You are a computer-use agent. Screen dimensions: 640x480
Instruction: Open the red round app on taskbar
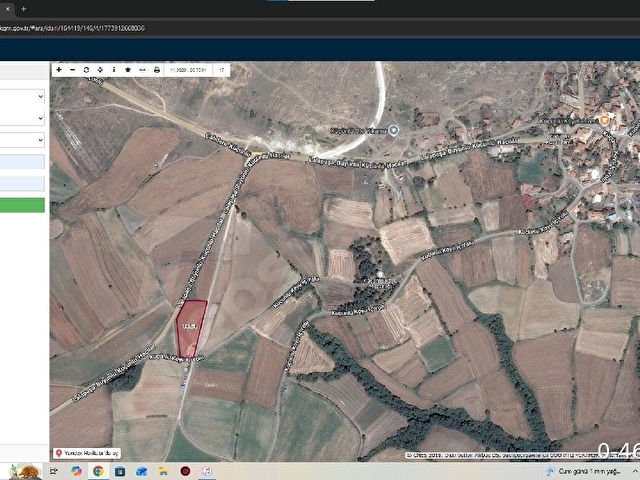185,471
